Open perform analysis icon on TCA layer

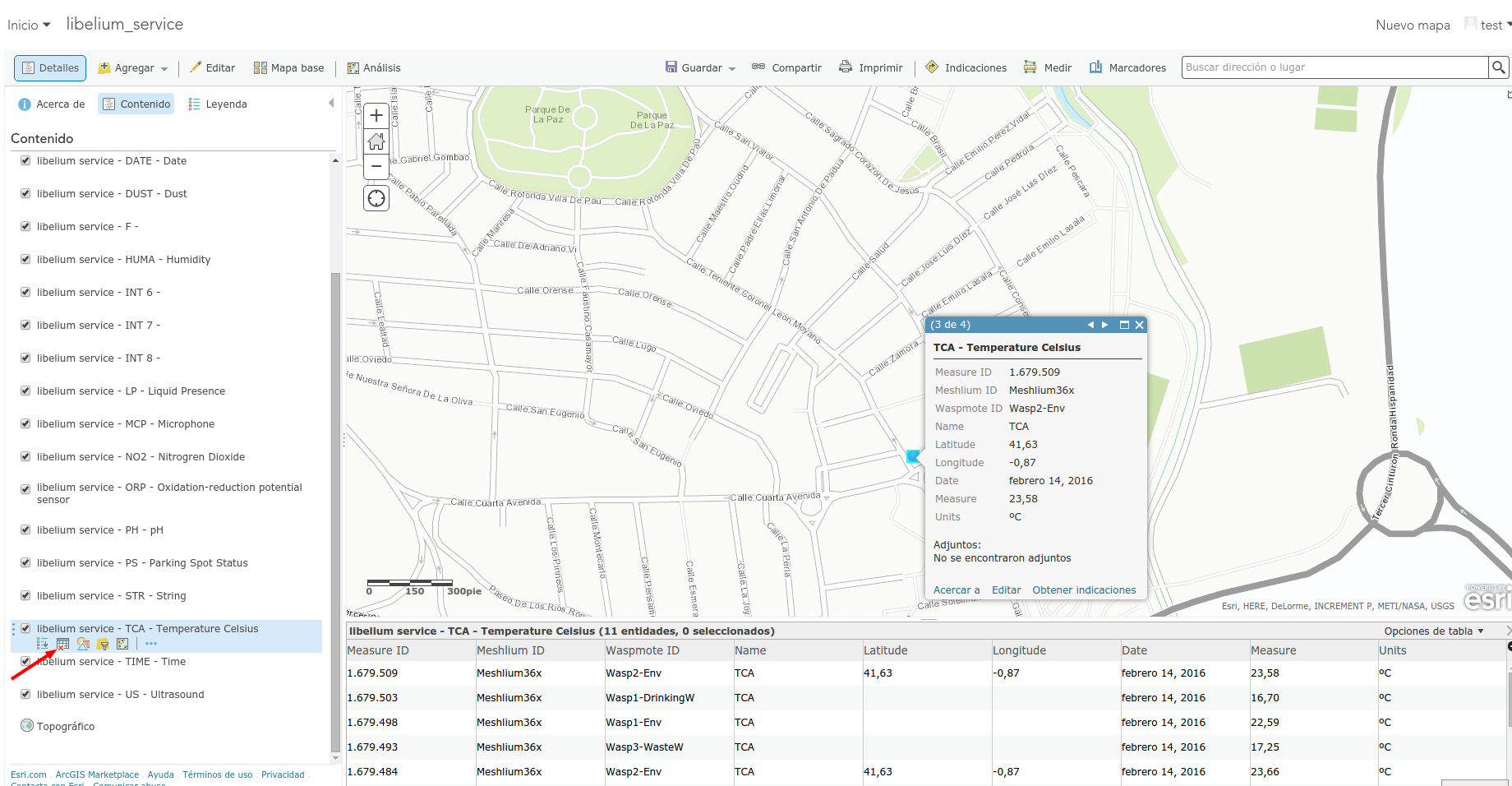click(122, 644)
